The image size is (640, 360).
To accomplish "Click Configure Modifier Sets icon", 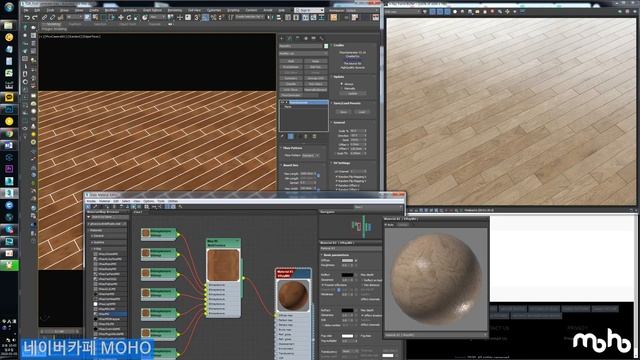I will [x=314, y=136].
